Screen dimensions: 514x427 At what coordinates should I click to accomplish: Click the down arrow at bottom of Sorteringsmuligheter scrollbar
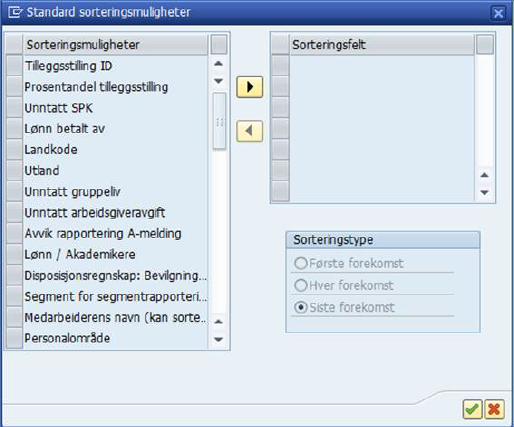[x=219, y=339]
